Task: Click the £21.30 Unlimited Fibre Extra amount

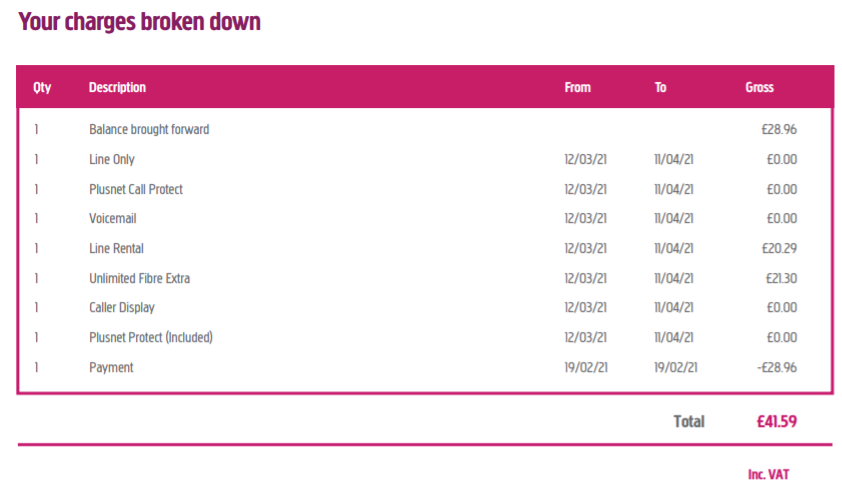Action: (778, 278)
